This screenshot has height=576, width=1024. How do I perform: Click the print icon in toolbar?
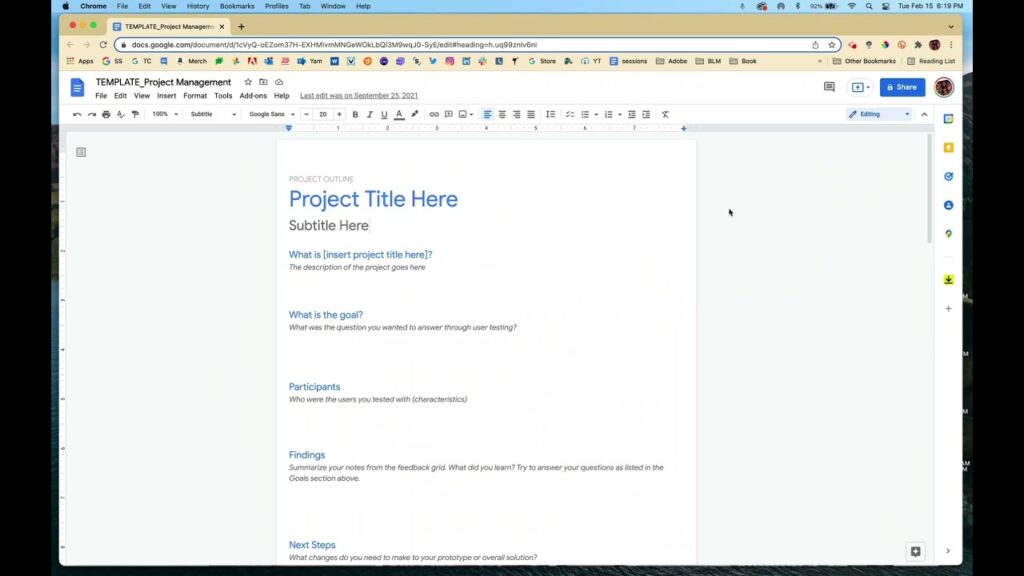[106, 114]
